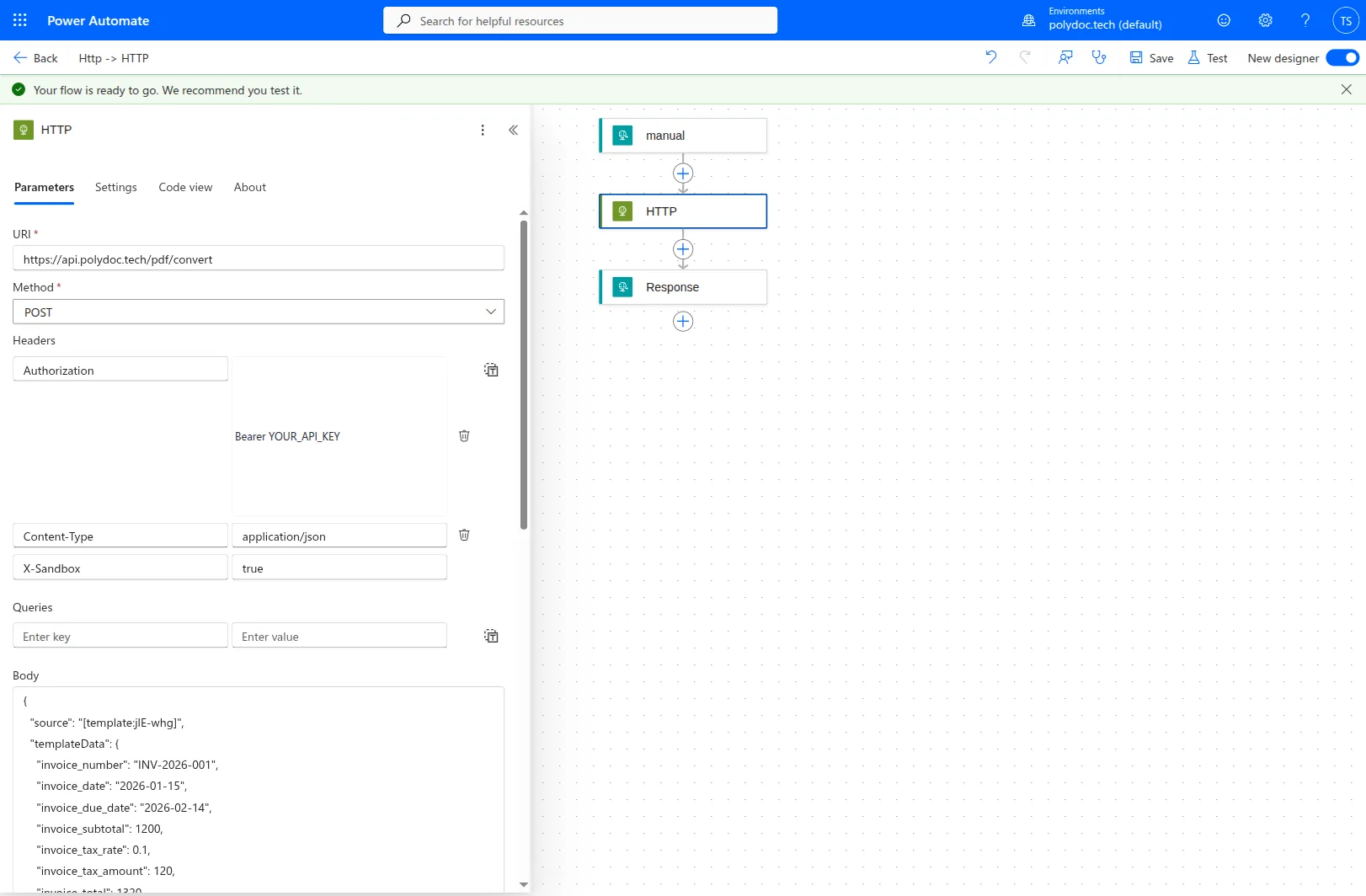This screenshot has height=896, width=1366.
Task: Click the URI input field
Action: pyautogui.click(x=259, y=259)
